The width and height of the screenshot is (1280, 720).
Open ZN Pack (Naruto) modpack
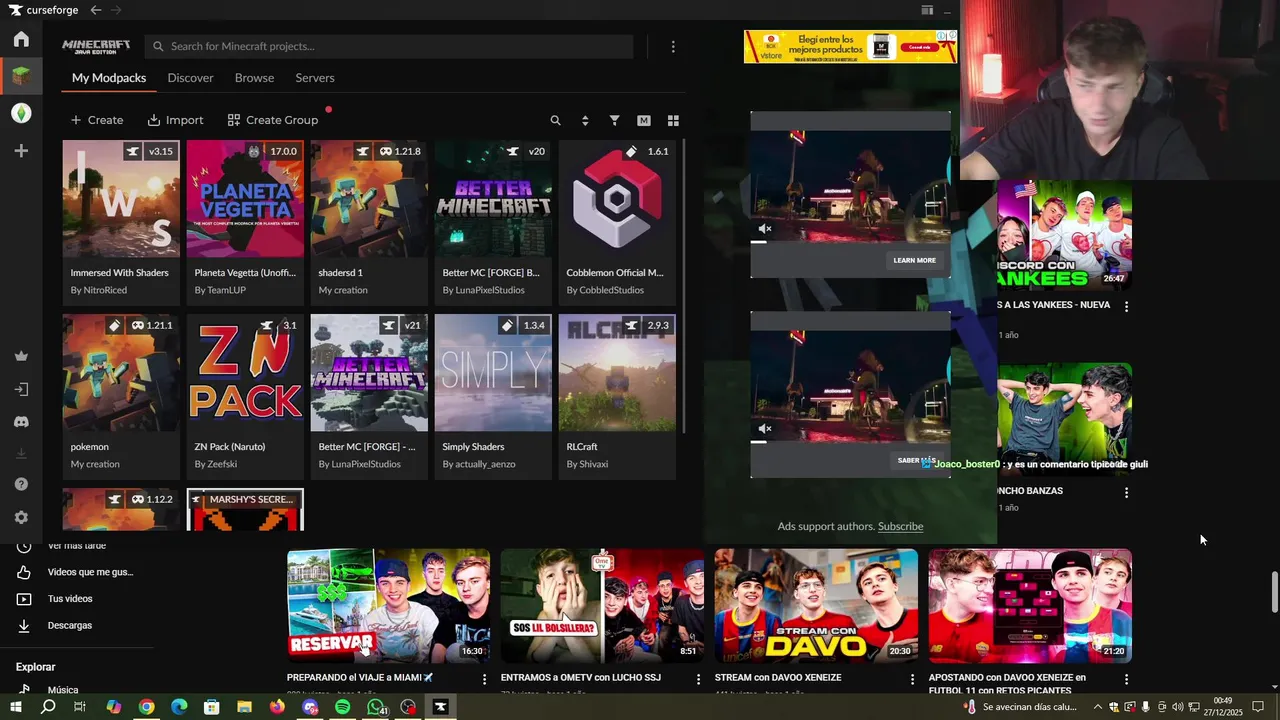point(245,396)
